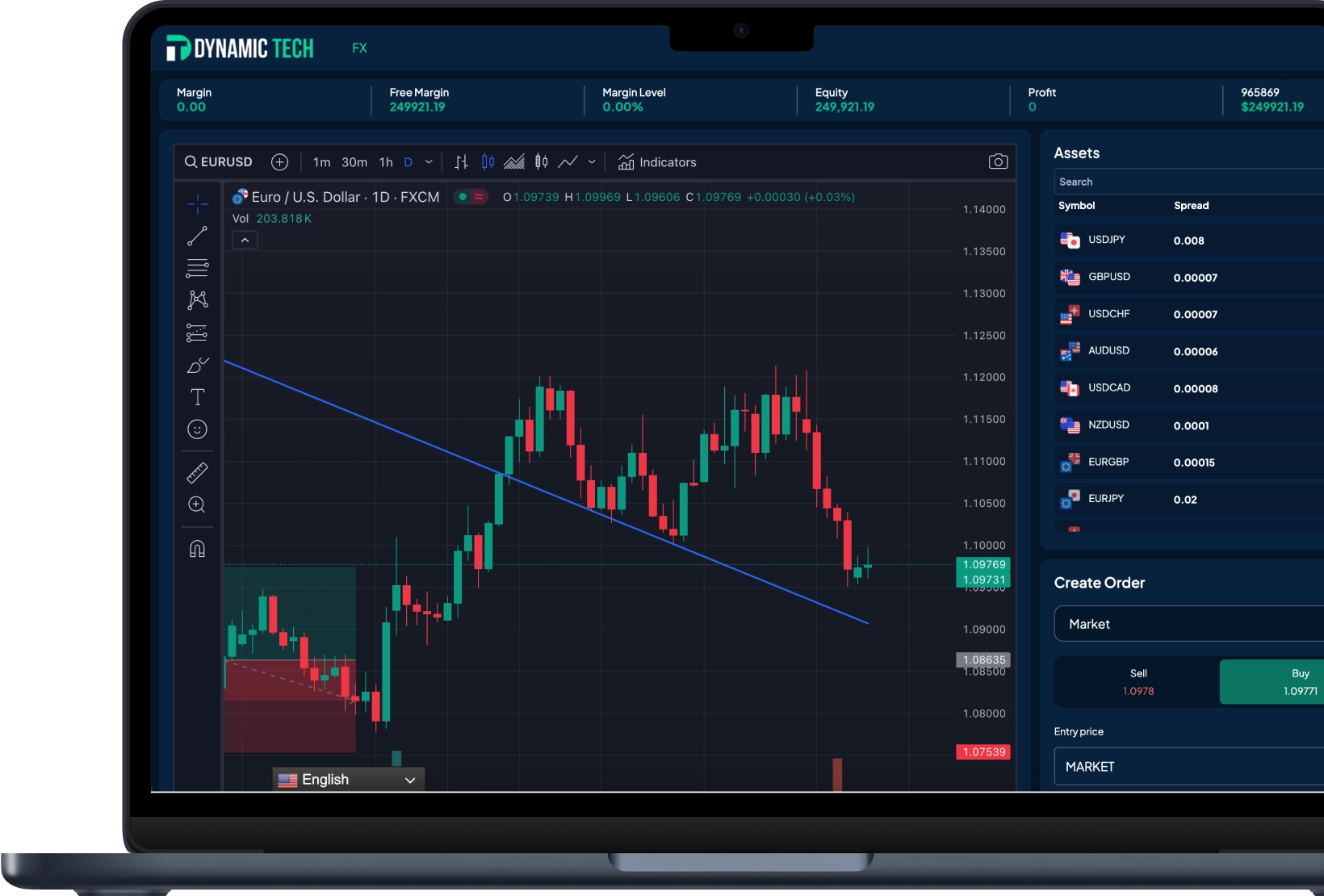Select GBPUSD in the assets list
Image resolution: width=1324 pixels, height=896 pixels.
tap(1108, 277)
